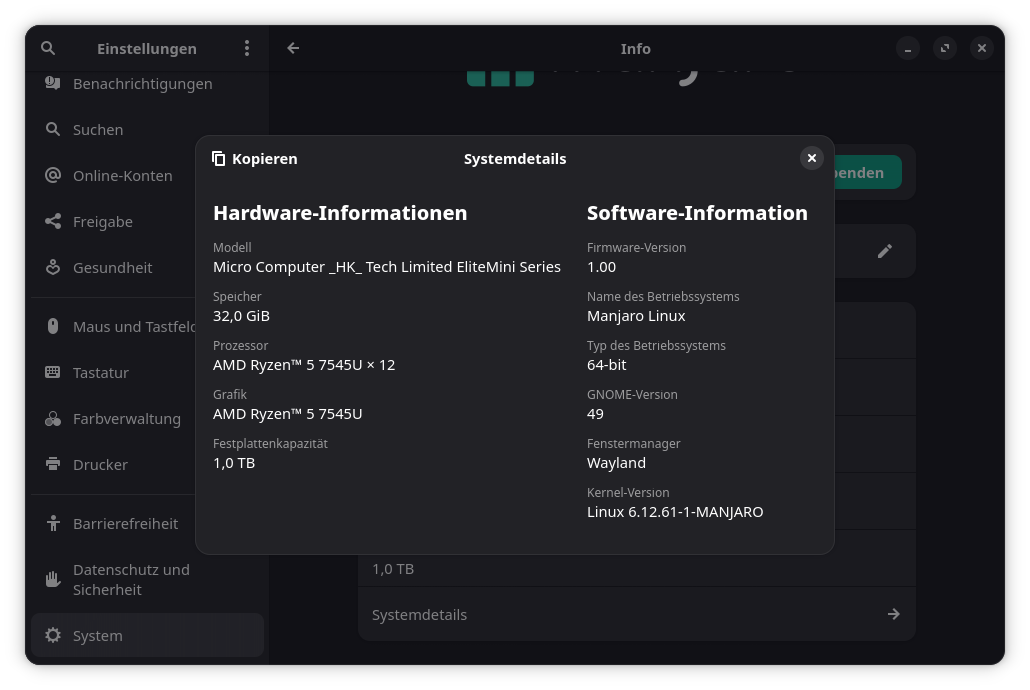Go to Tastatur settings
Viewport: 1030px width, 690px height.
click(101, 373)
